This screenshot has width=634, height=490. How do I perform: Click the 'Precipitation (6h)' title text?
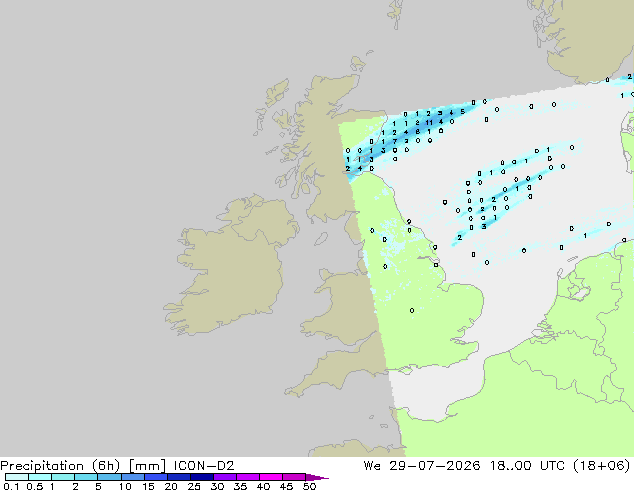pyautogui.click(x=60, y=466)
